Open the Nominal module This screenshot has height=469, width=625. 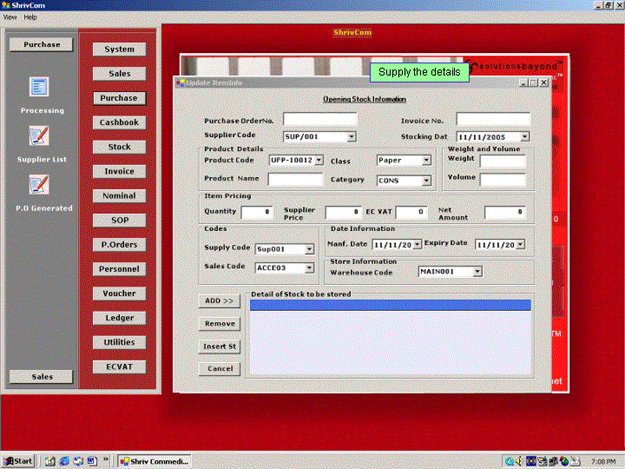coord(119,196)
